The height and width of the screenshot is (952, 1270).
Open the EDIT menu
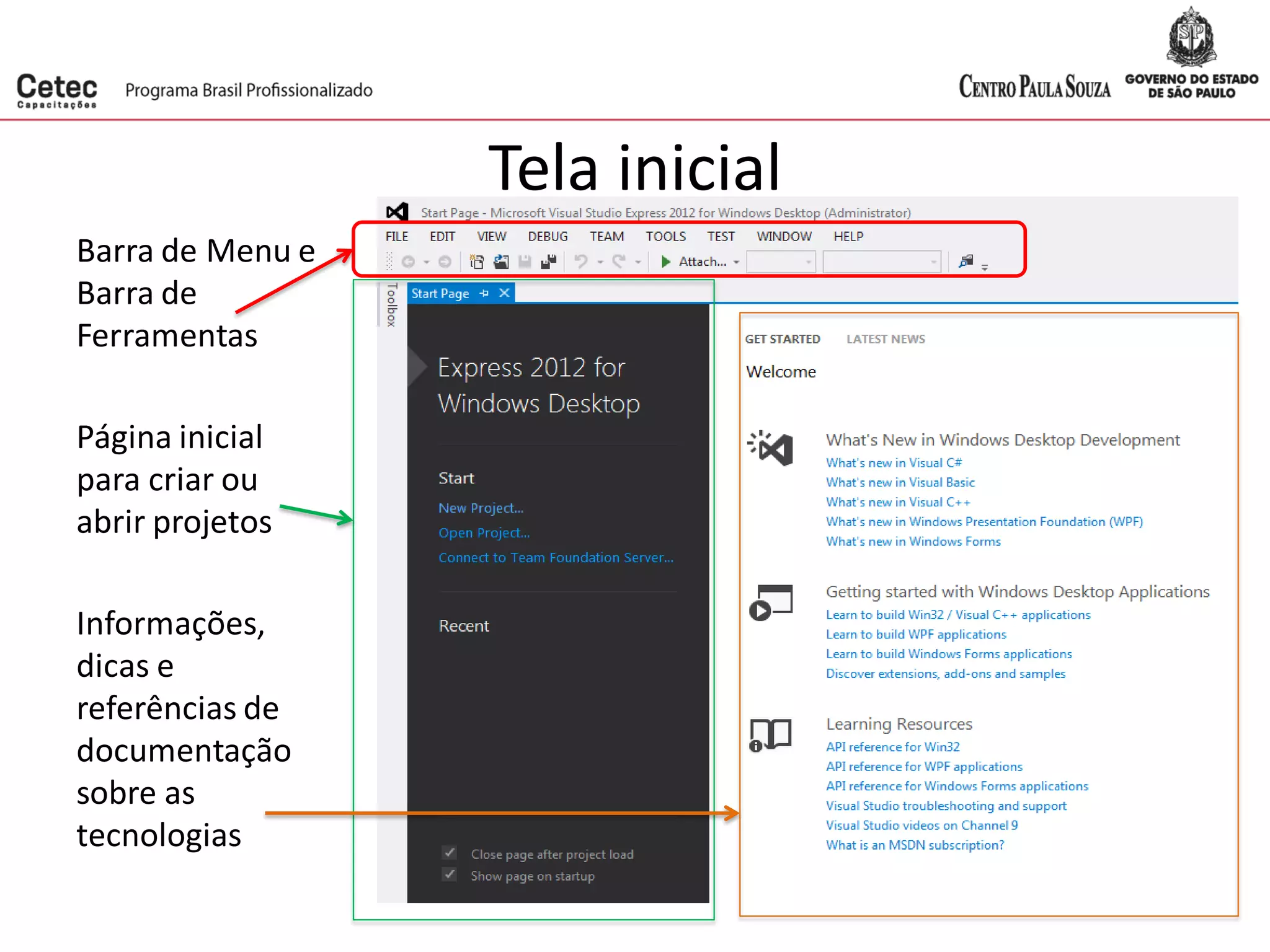442,237
